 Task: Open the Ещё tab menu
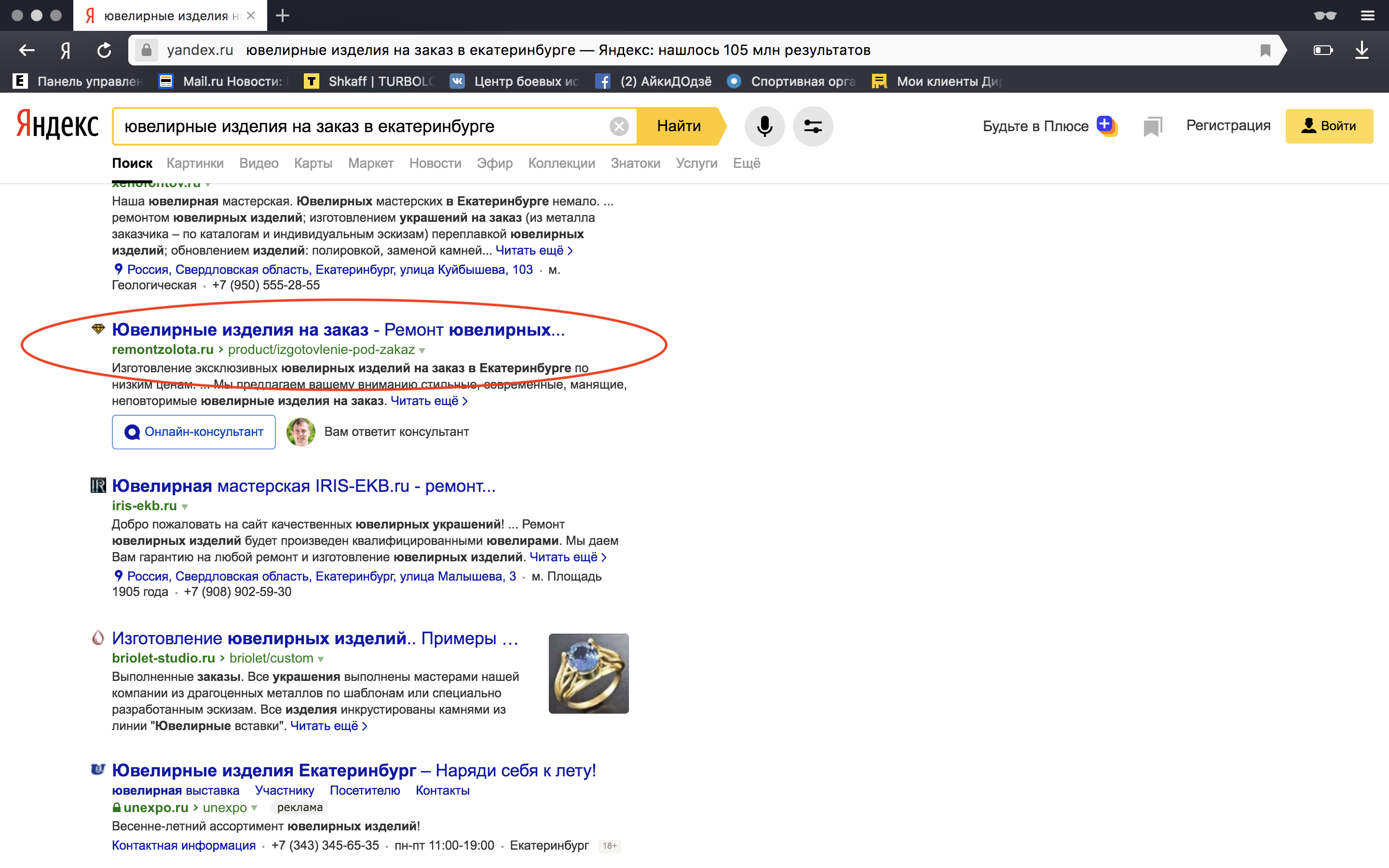[746, 163]
